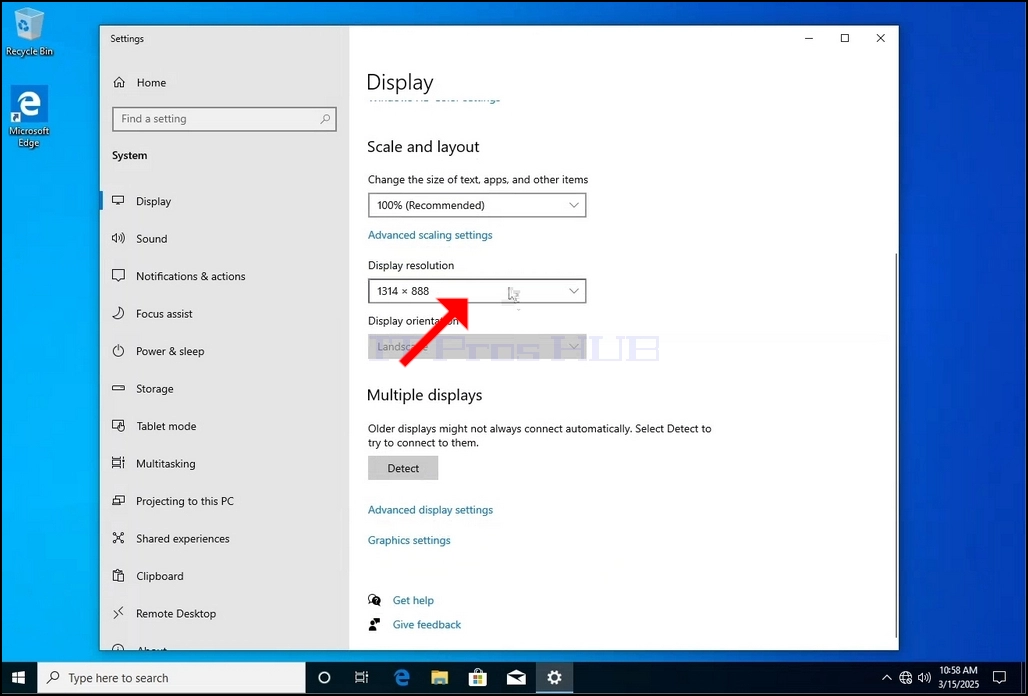Viewport: 1028px width, 696px height.
Task: Open Advanced scaling settings link
Action: point(429,235)
